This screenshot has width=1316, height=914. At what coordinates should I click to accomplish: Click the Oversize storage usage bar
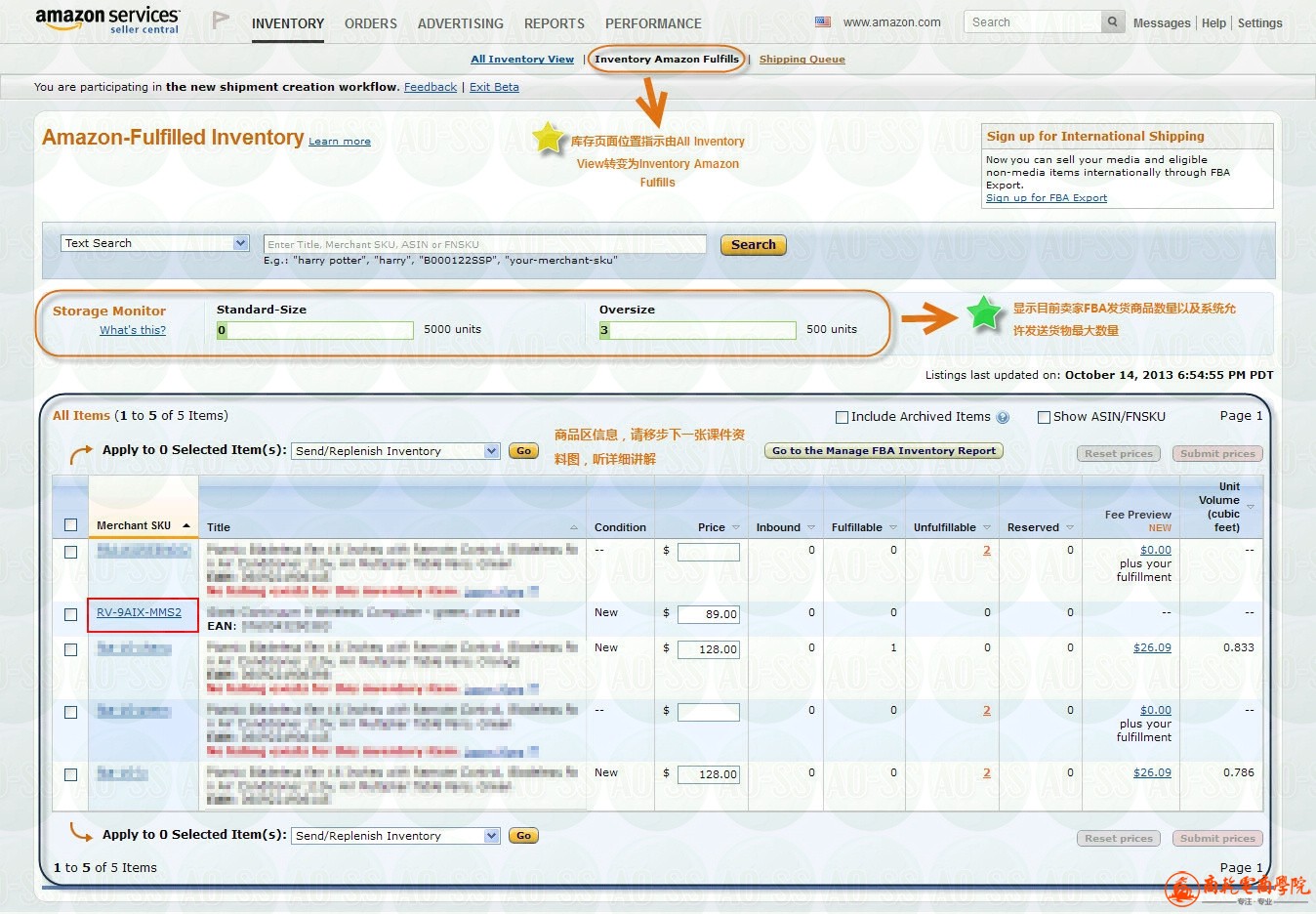click(698, 331)
